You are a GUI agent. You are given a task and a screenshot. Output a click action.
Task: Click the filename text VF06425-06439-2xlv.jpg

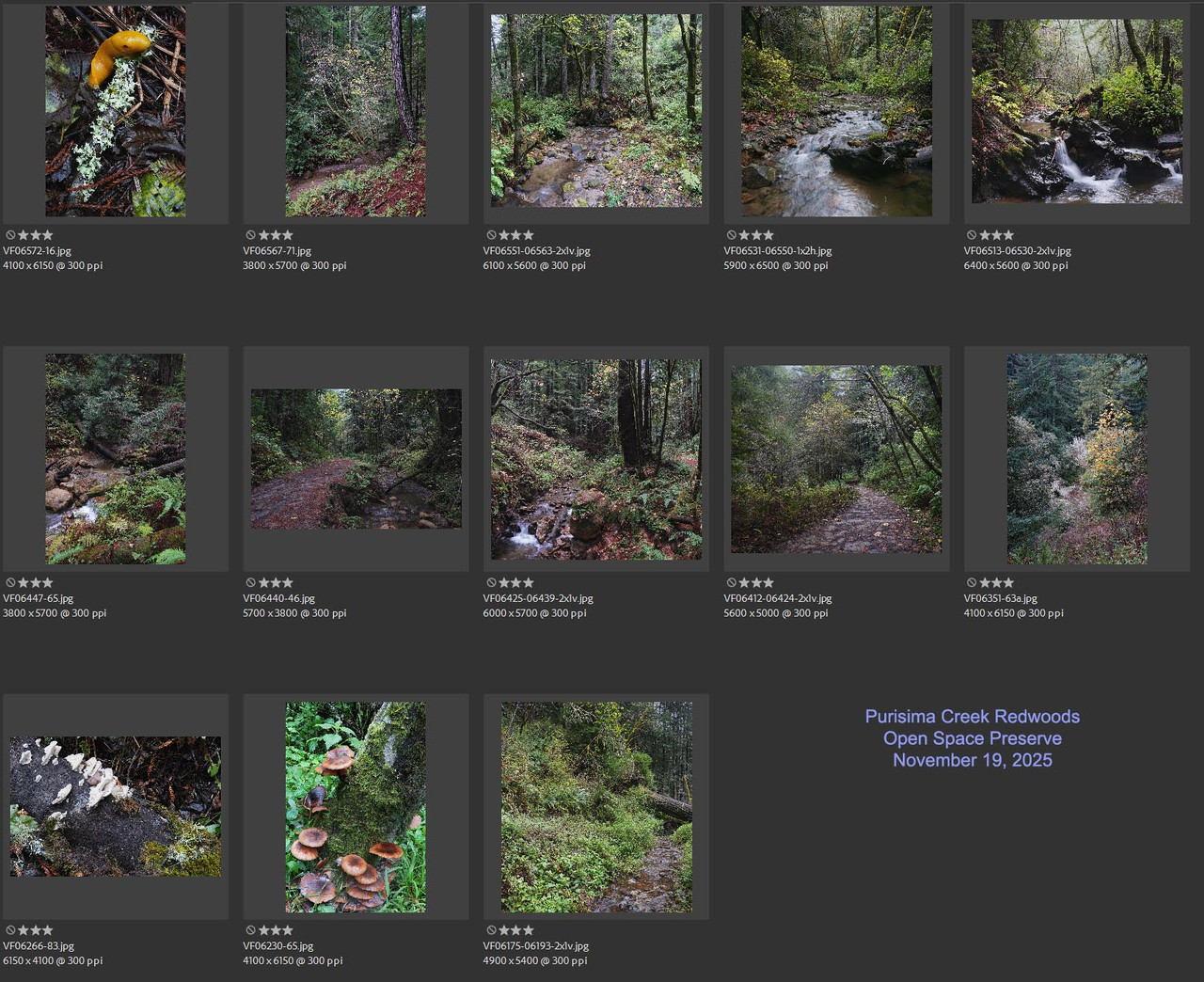[x=538, y=598]
